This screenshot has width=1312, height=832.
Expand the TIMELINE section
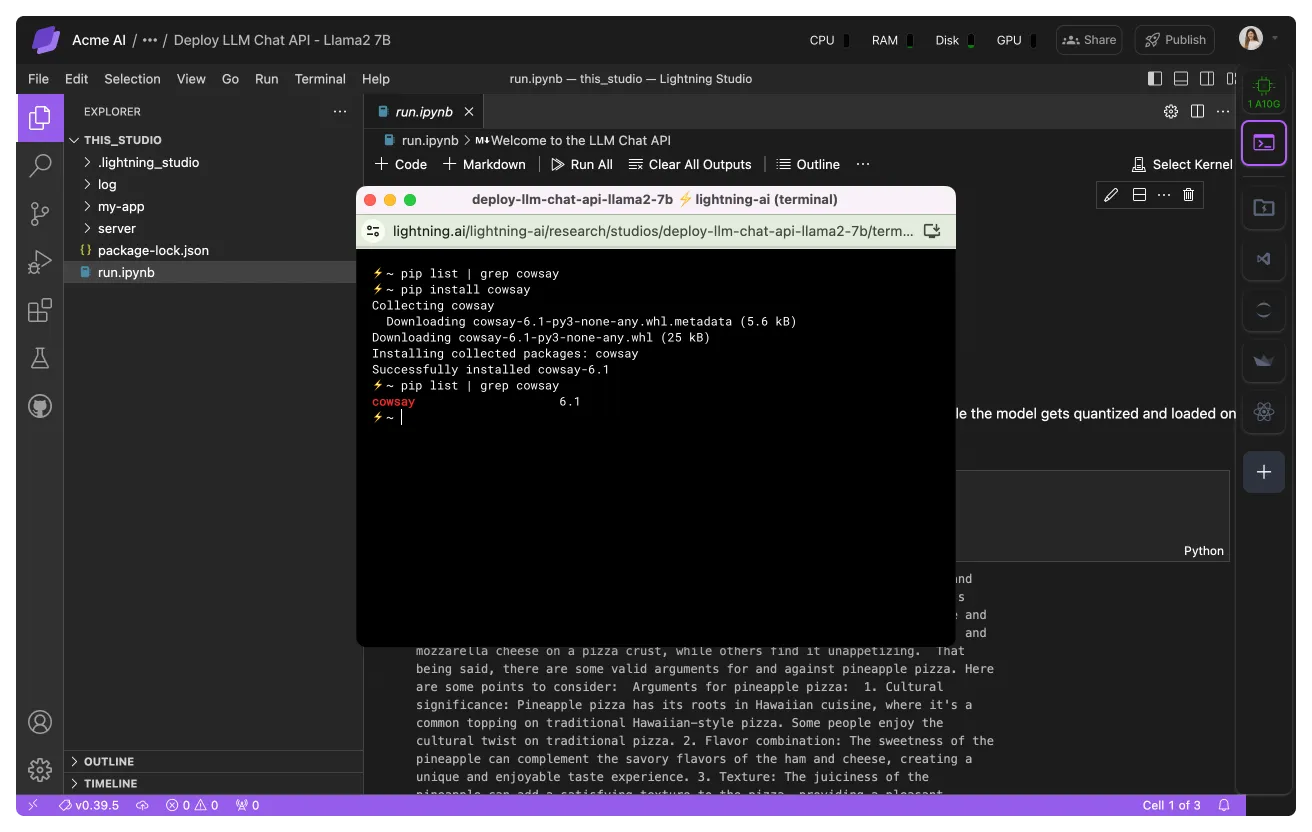213,784
